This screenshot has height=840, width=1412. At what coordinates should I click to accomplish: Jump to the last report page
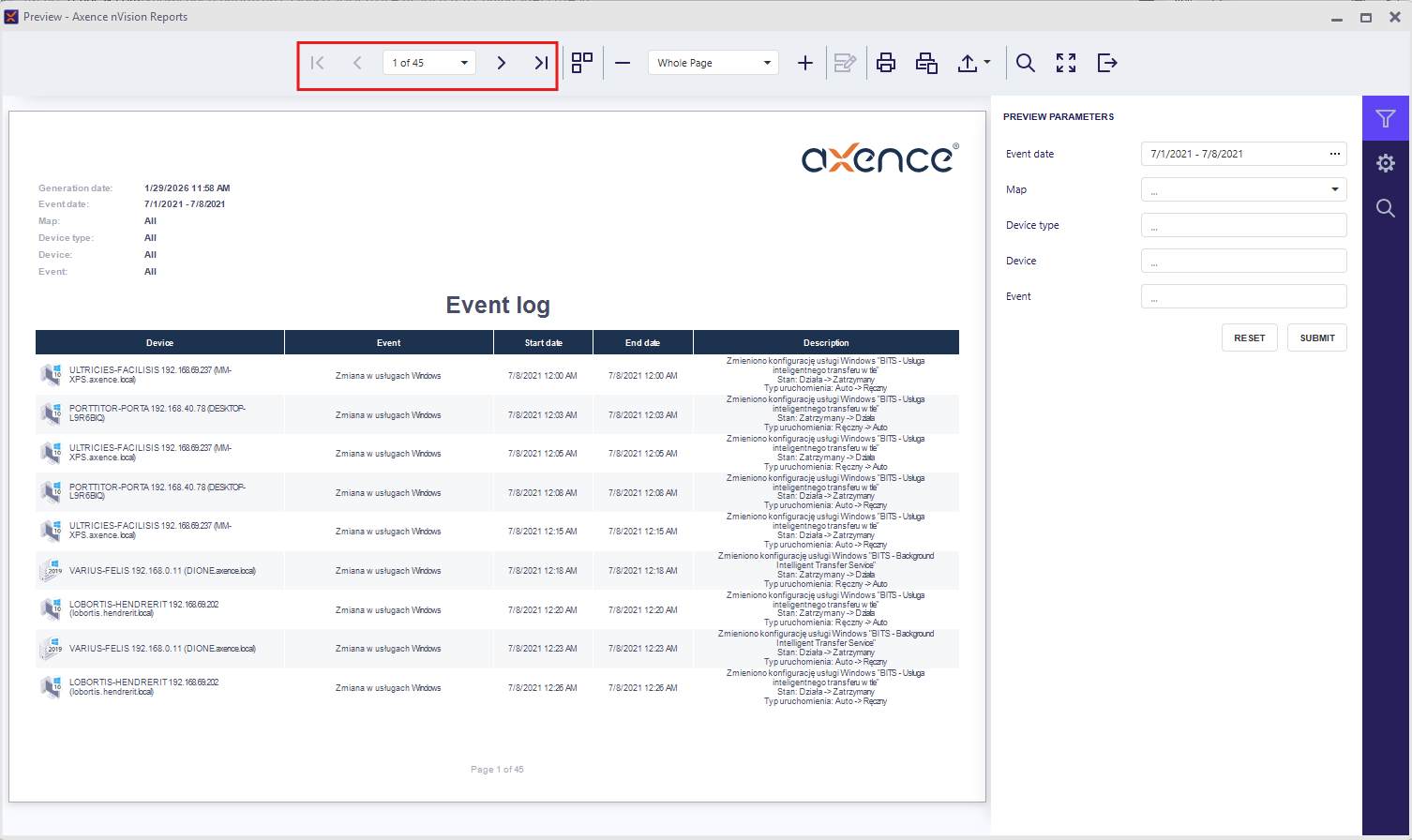click(541, 63)
